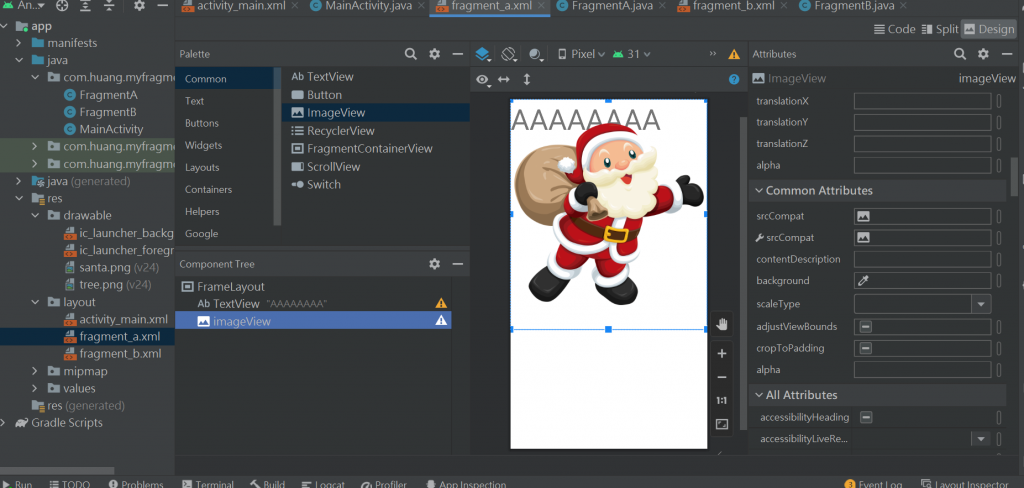The height and width of the screenshot is (488, 1024).
Task: Open the Pixel device dropdown
Action: coord(581,54)
